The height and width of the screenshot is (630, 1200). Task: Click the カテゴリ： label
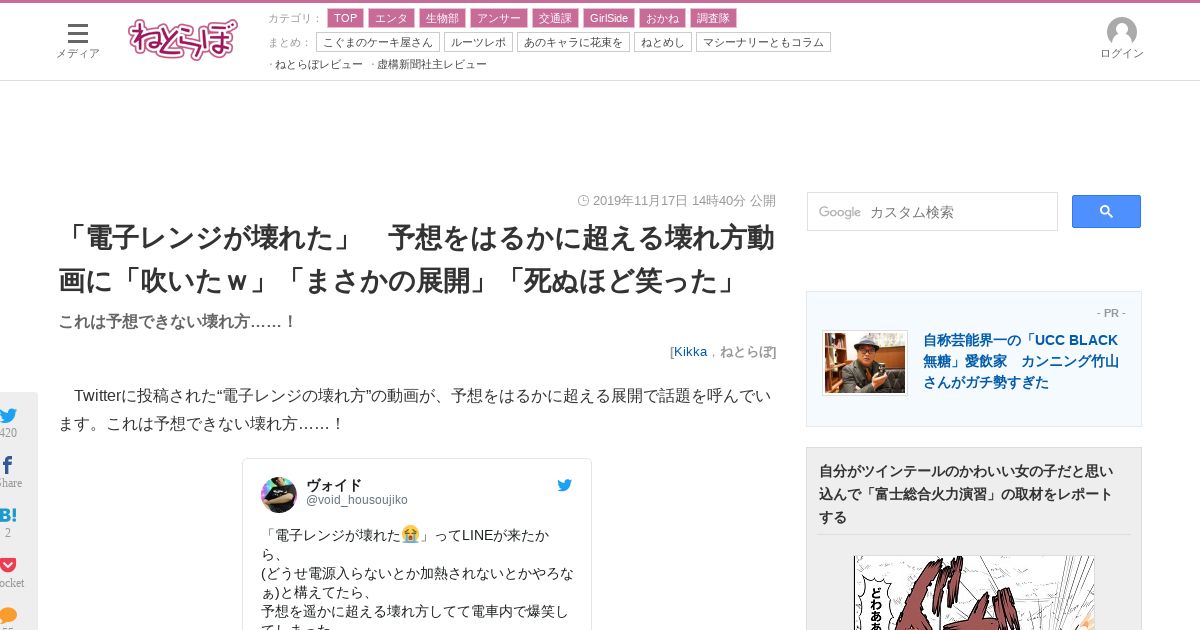[x=295, y=18]
